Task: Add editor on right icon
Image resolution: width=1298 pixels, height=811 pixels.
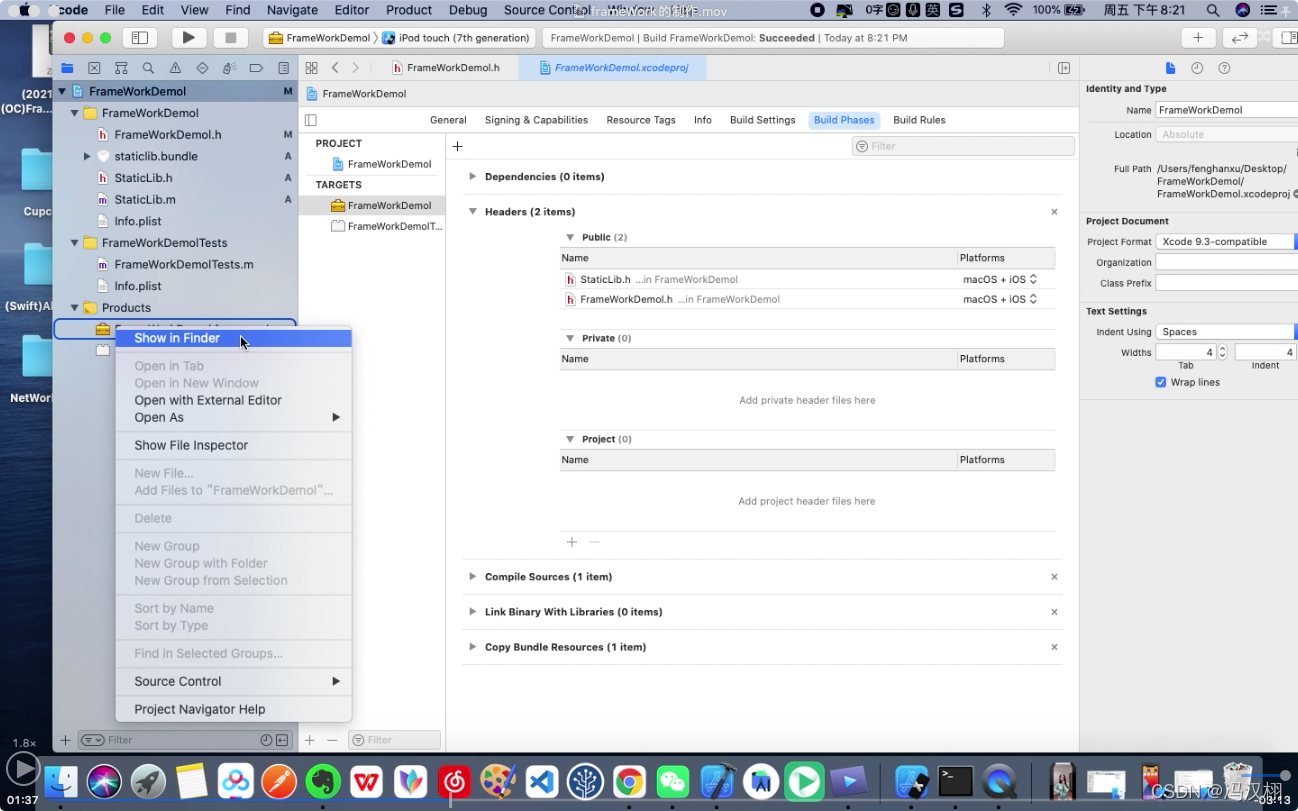Action: [1064, 68]
